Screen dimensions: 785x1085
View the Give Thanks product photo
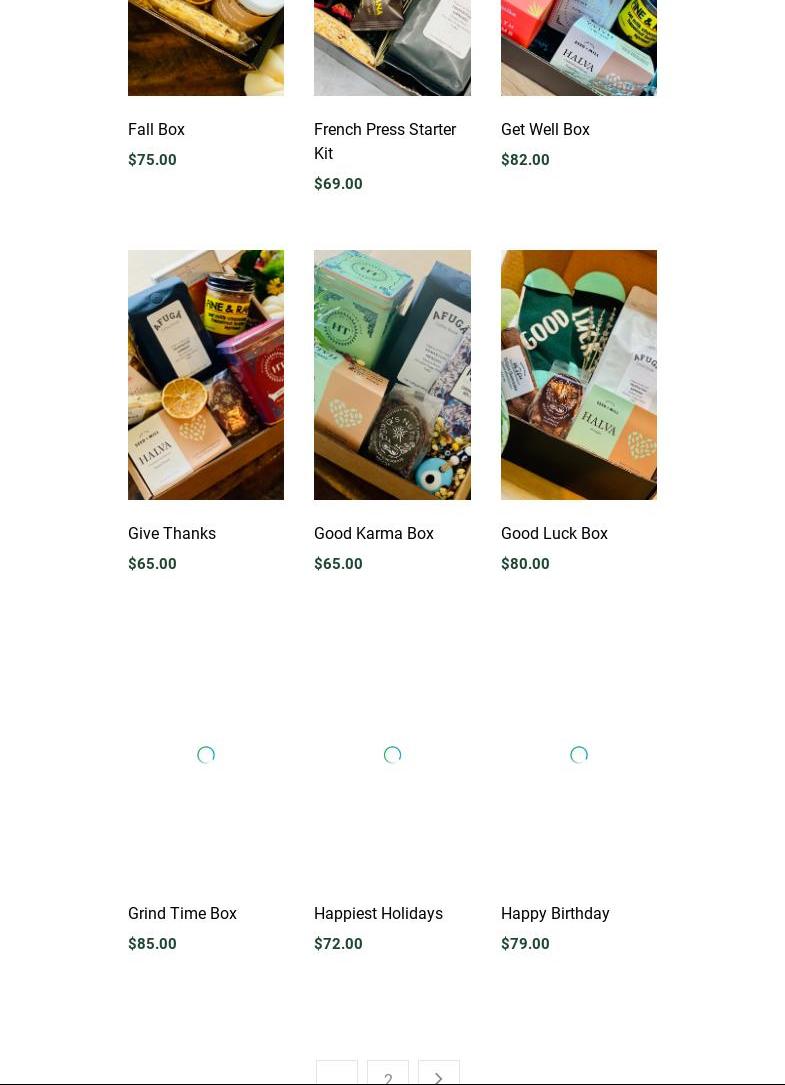[x=206, y=374]
